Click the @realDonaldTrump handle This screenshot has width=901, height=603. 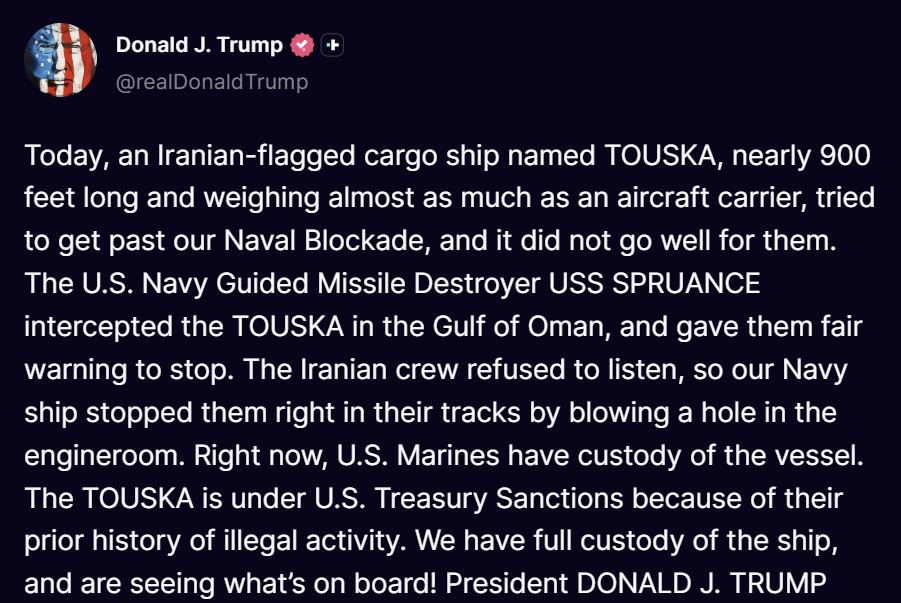212,82
